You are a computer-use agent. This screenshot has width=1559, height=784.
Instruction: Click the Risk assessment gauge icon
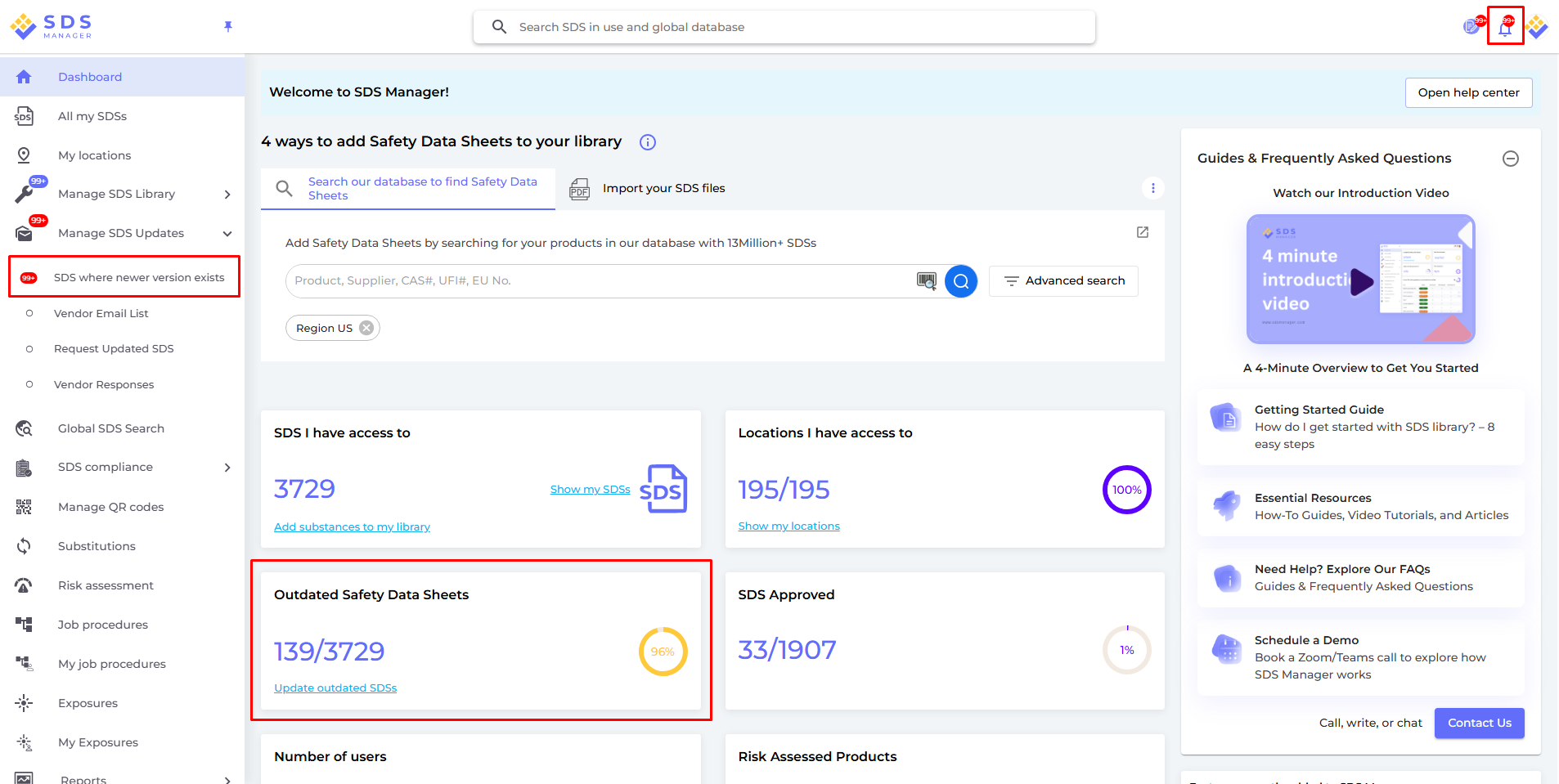(x=24, y=585)
